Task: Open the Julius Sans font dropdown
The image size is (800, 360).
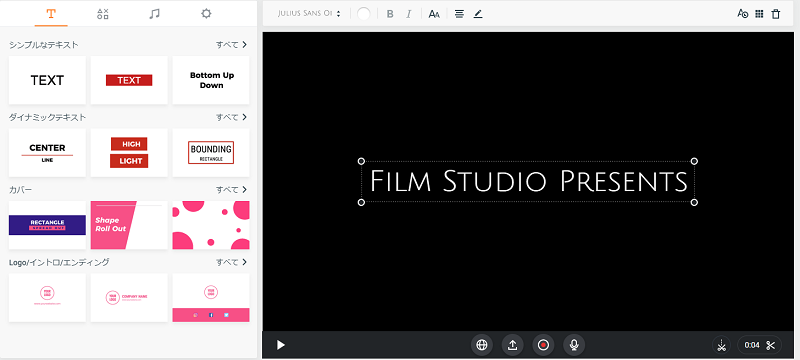Action: (x=309, y=14)
